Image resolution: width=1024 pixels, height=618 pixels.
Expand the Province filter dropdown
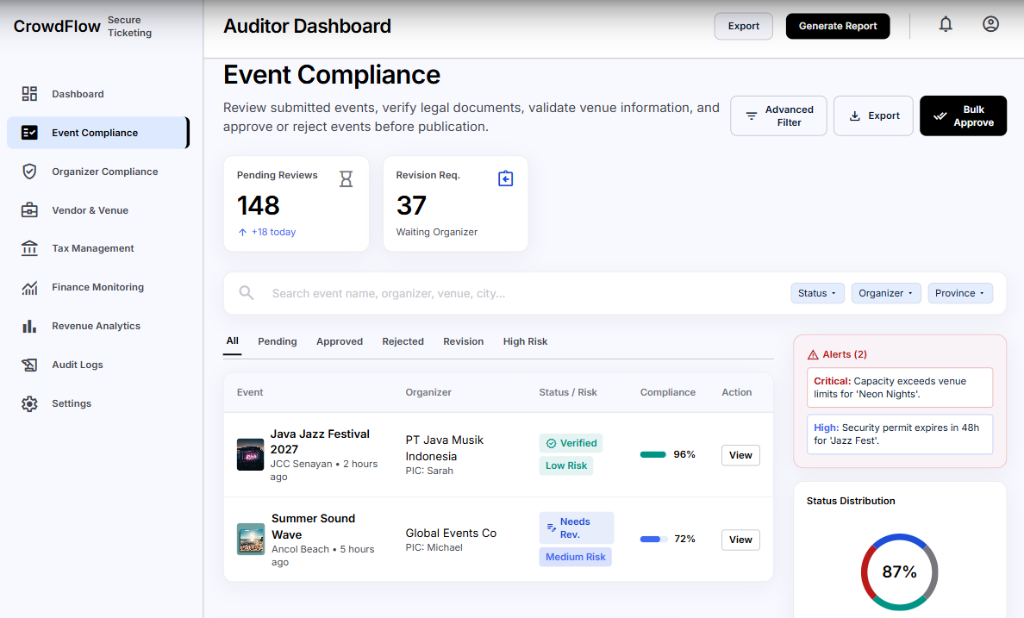tap(960, 293)
